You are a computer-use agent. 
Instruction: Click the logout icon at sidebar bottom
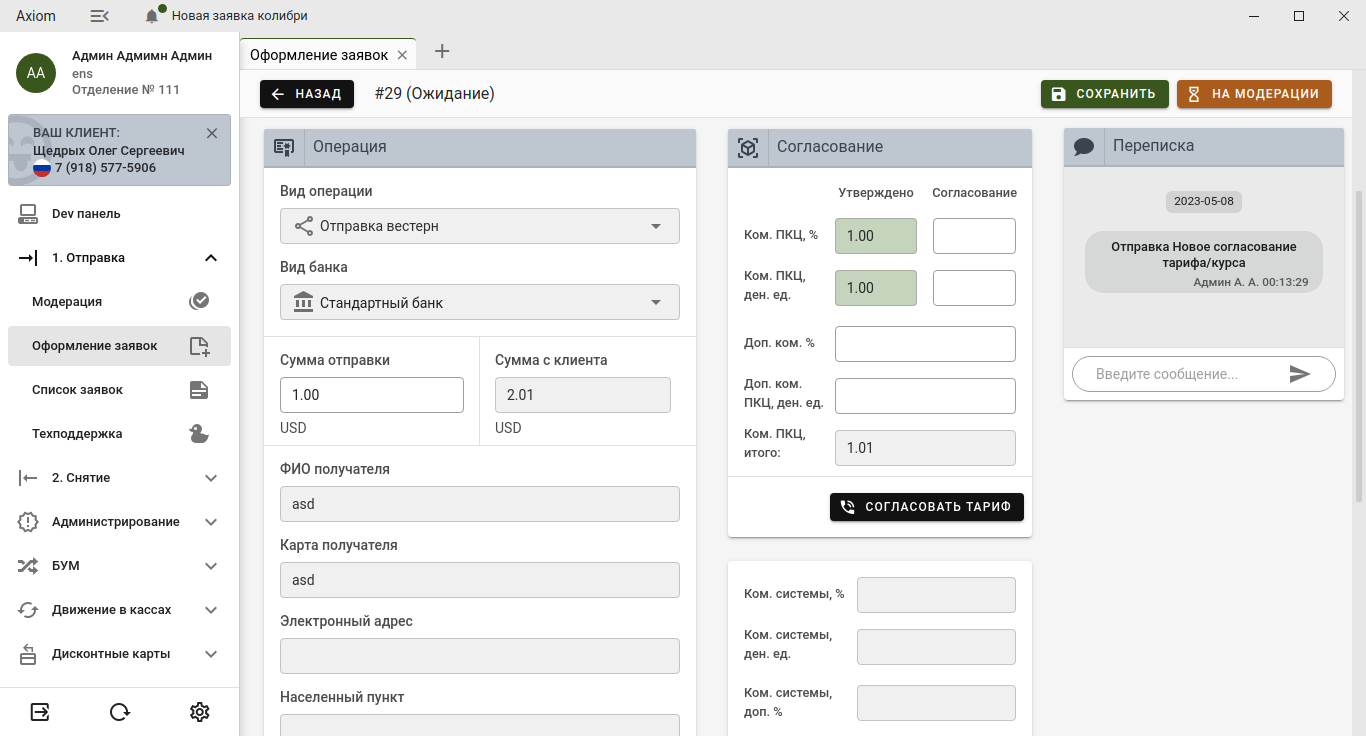pos(40,712)
